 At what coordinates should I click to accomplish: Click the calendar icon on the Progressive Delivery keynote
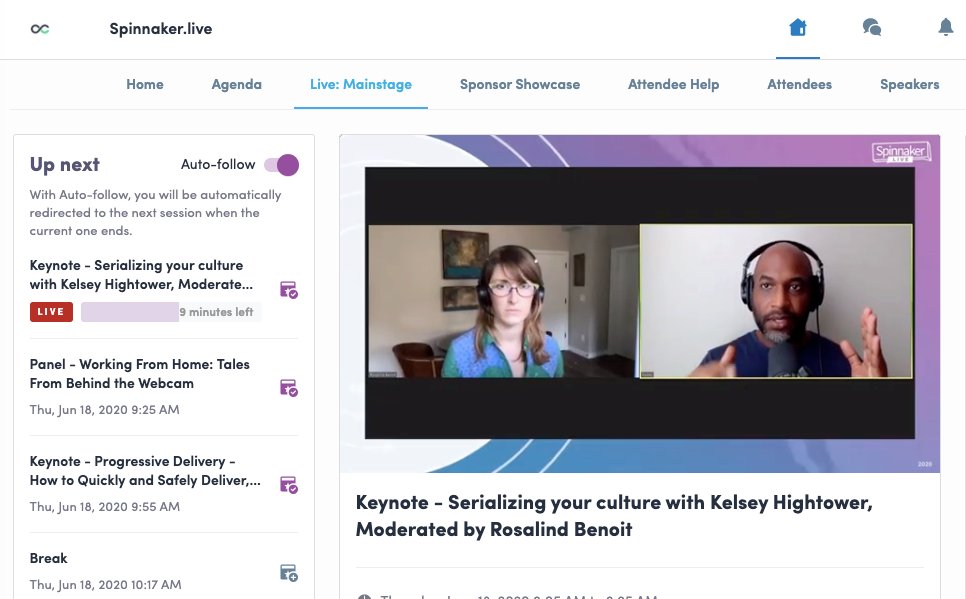tap(288, 485)
